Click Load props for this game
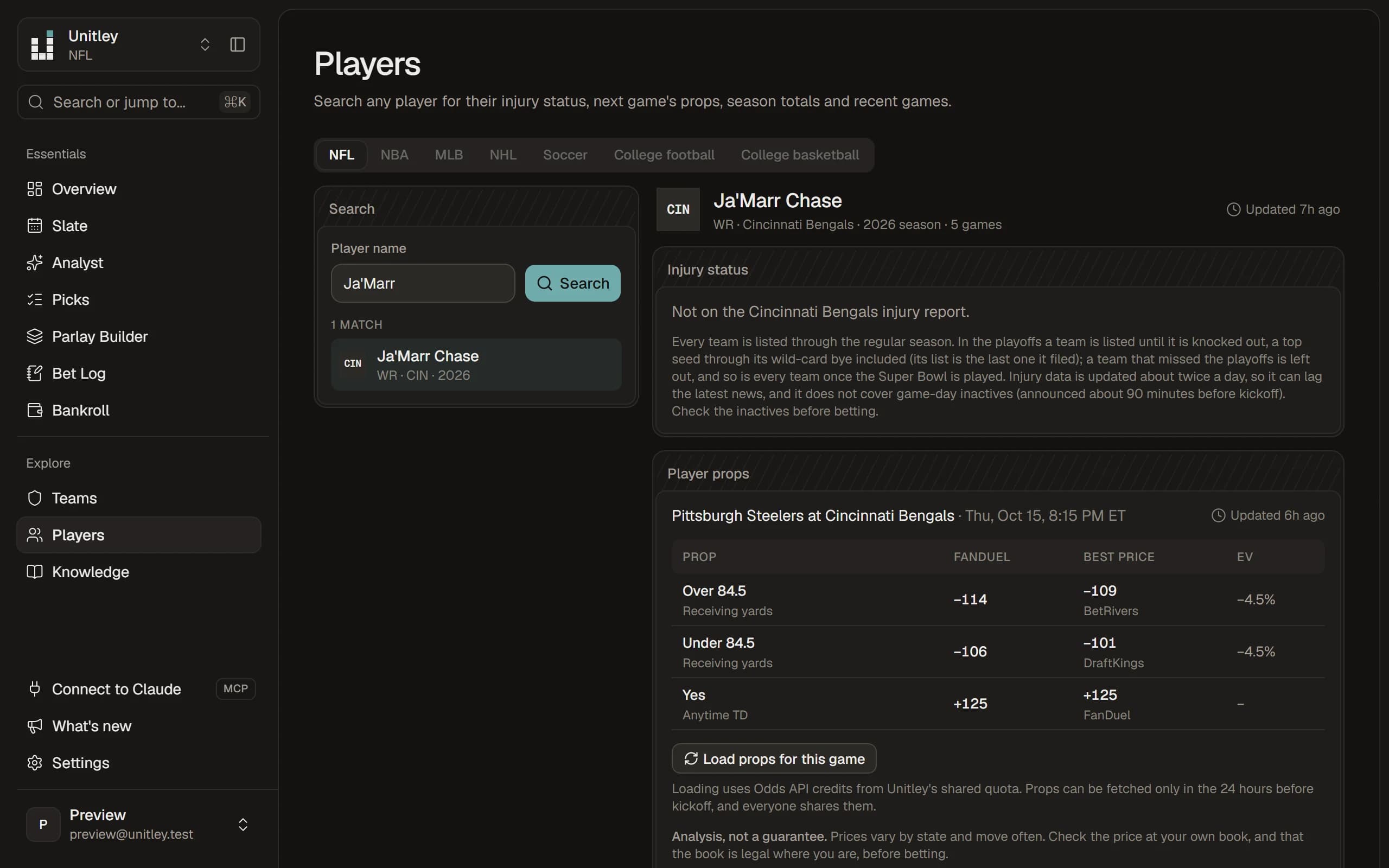Image resolution: width=1389 pixels, height=868 pixels. (774, 759)
